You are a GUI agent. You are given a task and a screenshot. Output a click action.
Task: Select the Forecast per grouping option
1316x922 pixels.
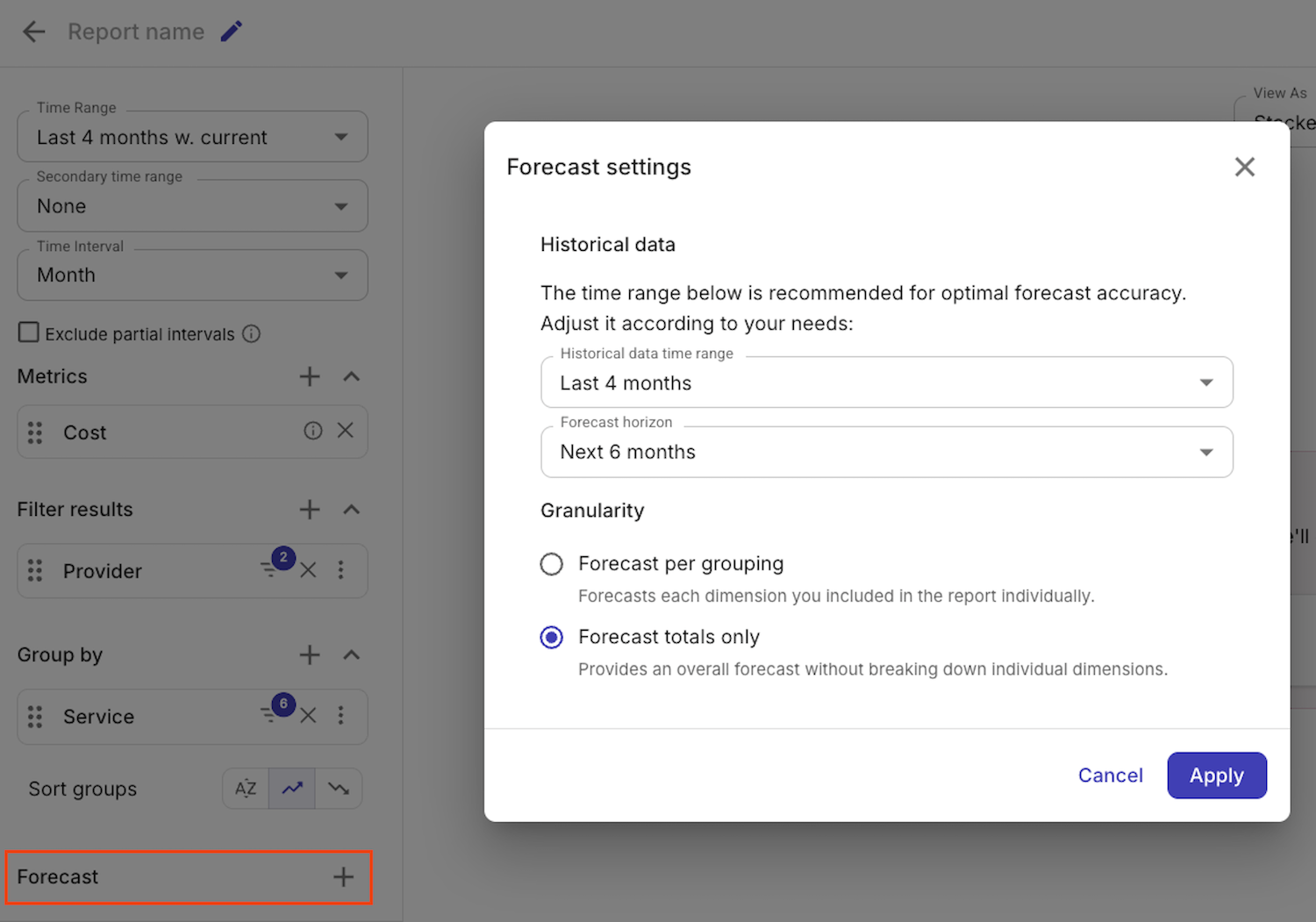click(551, 564)
